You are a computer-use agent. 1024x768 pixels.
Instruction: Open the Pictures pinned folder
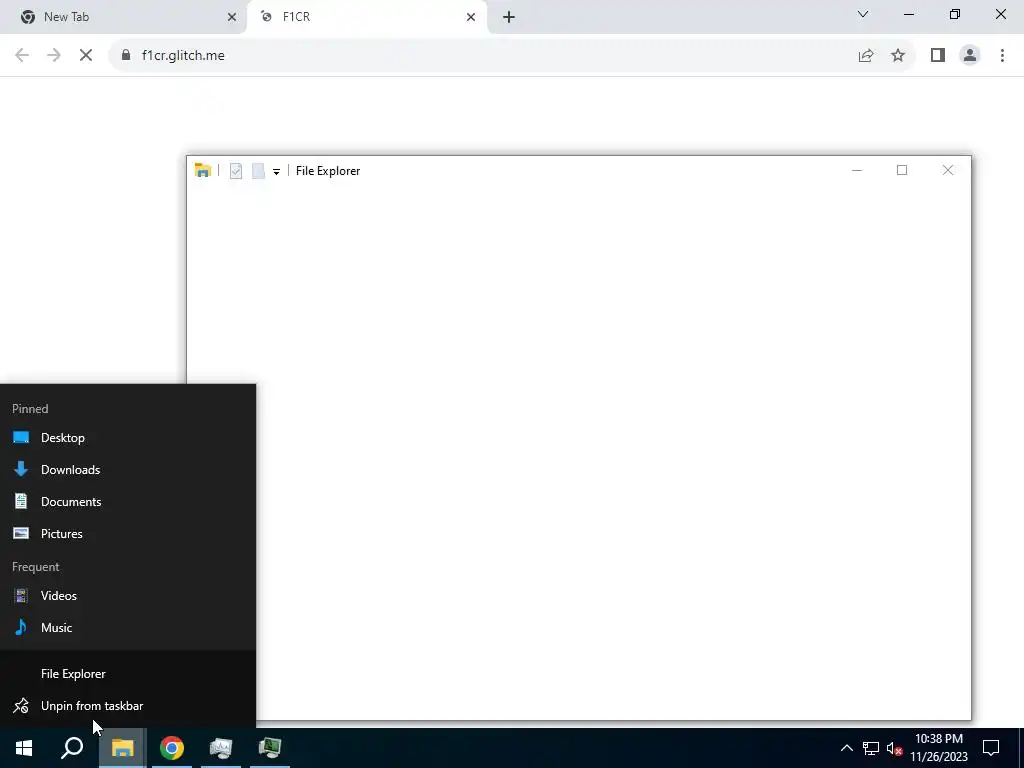click(x=128, y=534)
